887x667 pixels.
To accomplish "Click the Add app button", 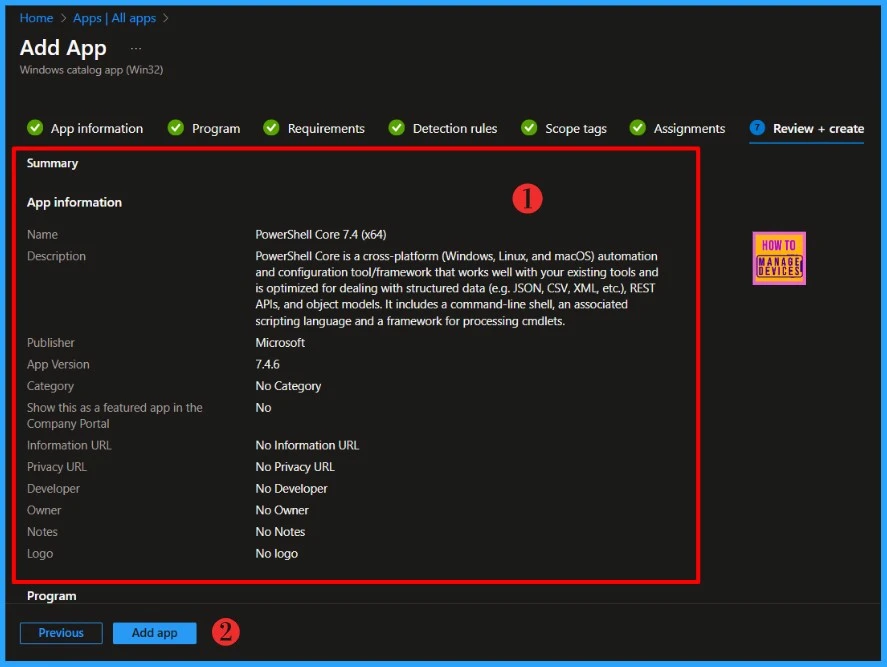I will coord(154,633).
